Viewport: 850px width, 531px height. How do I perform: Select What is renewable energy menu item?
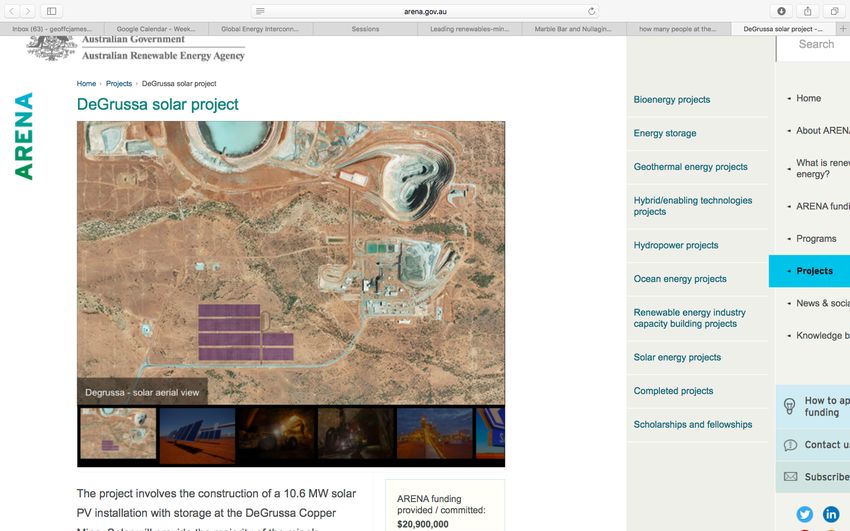click(x=822, y=169)
